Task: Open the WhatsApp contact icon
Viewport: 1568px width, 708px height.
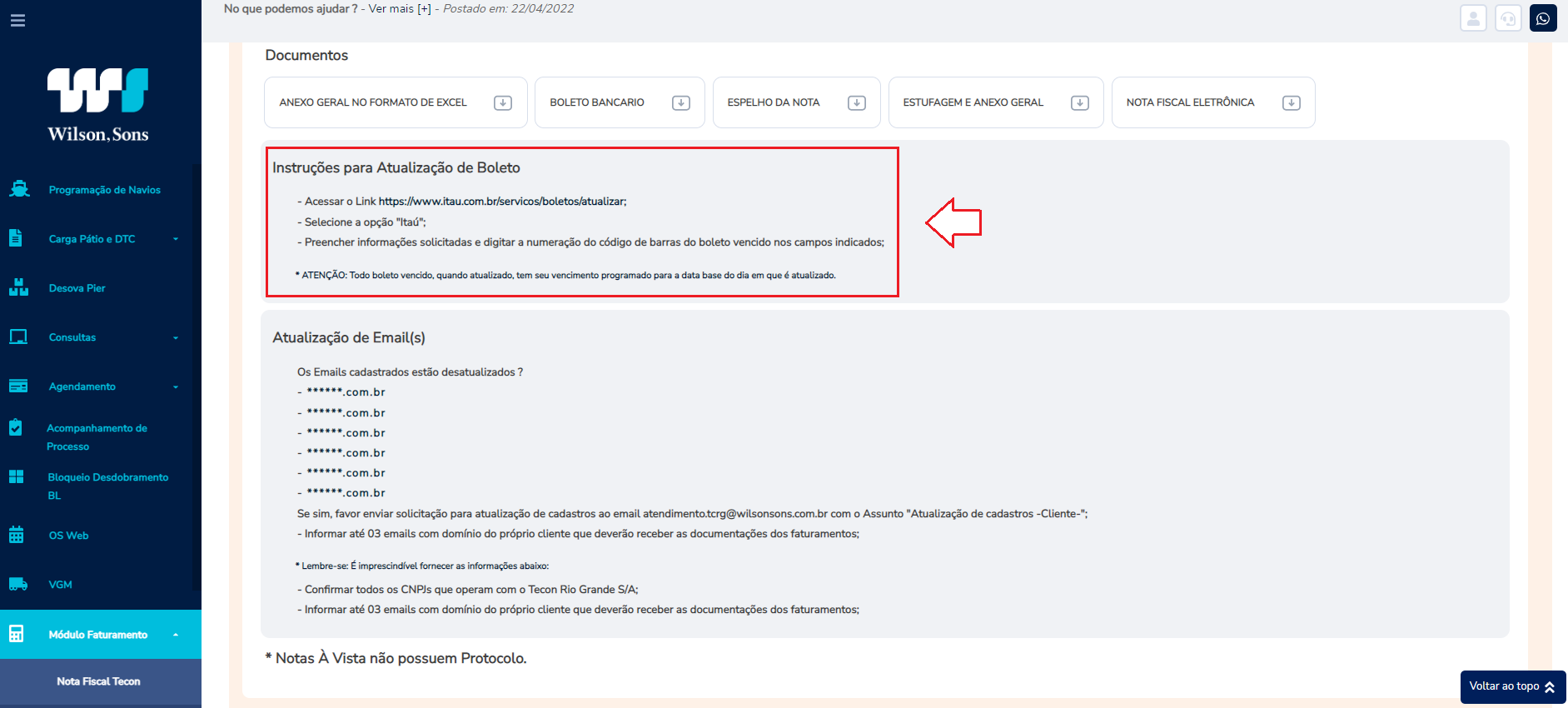Action: (x=1543, y=18)
